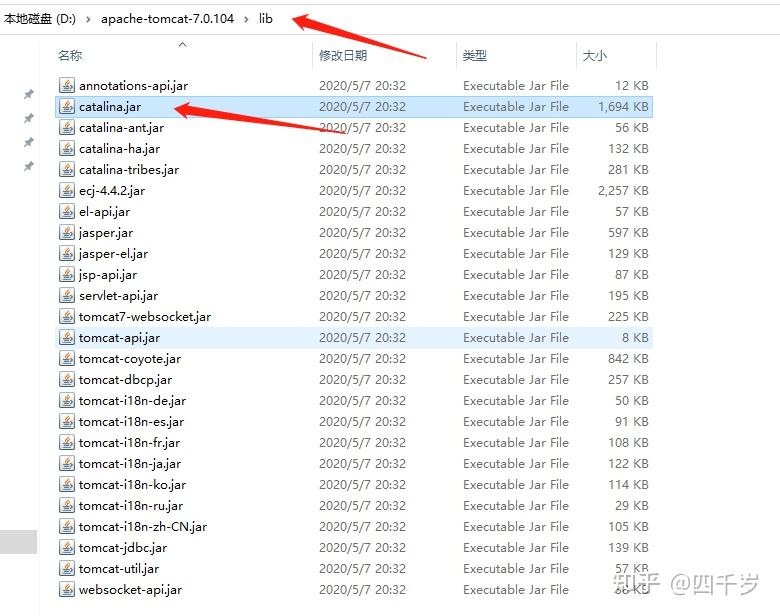Click the tomcat-i18n-ru.jar file icon
This screenshot has width=780, height=616.
(67, 506)
